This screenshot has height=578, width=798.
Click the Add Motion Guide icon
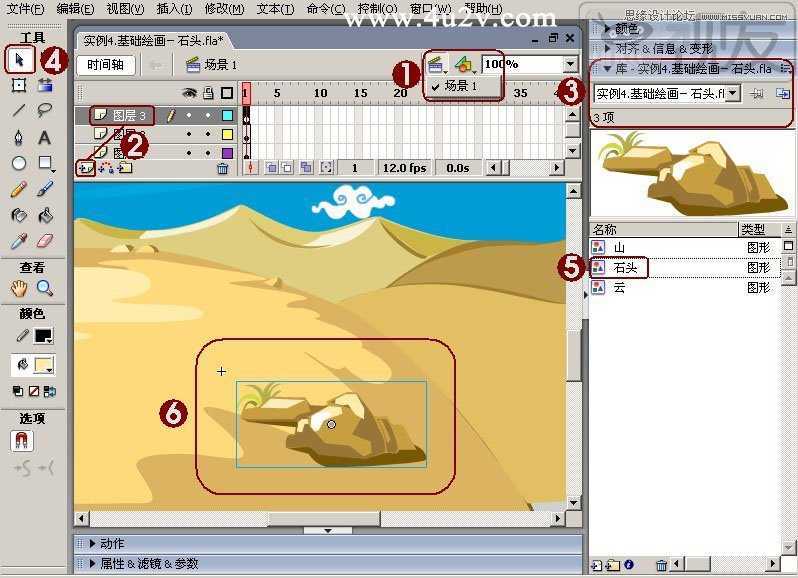pos(106,168)
